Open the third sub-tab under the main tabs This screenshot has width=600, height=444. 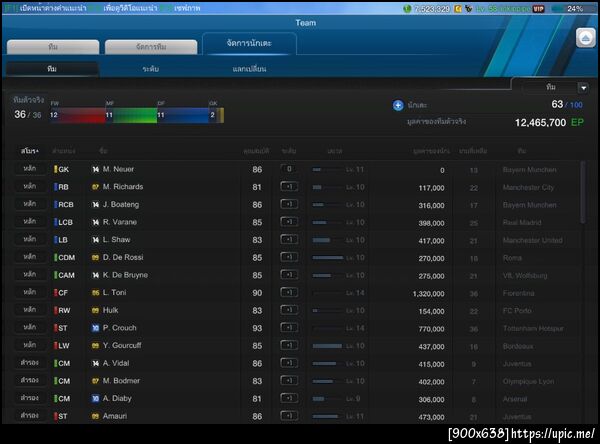point(249,69)
